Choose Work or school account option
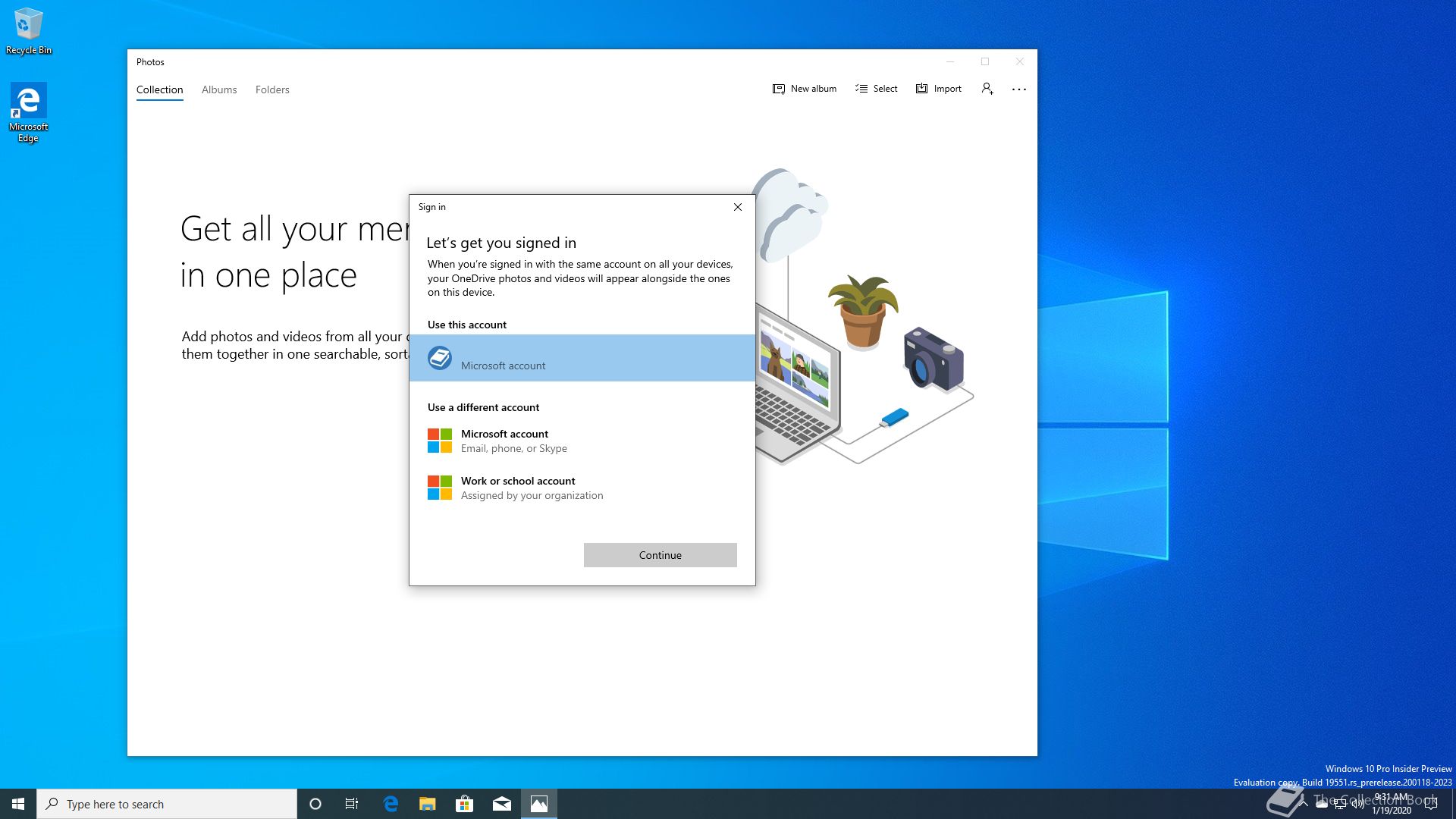 coord(582,488)
